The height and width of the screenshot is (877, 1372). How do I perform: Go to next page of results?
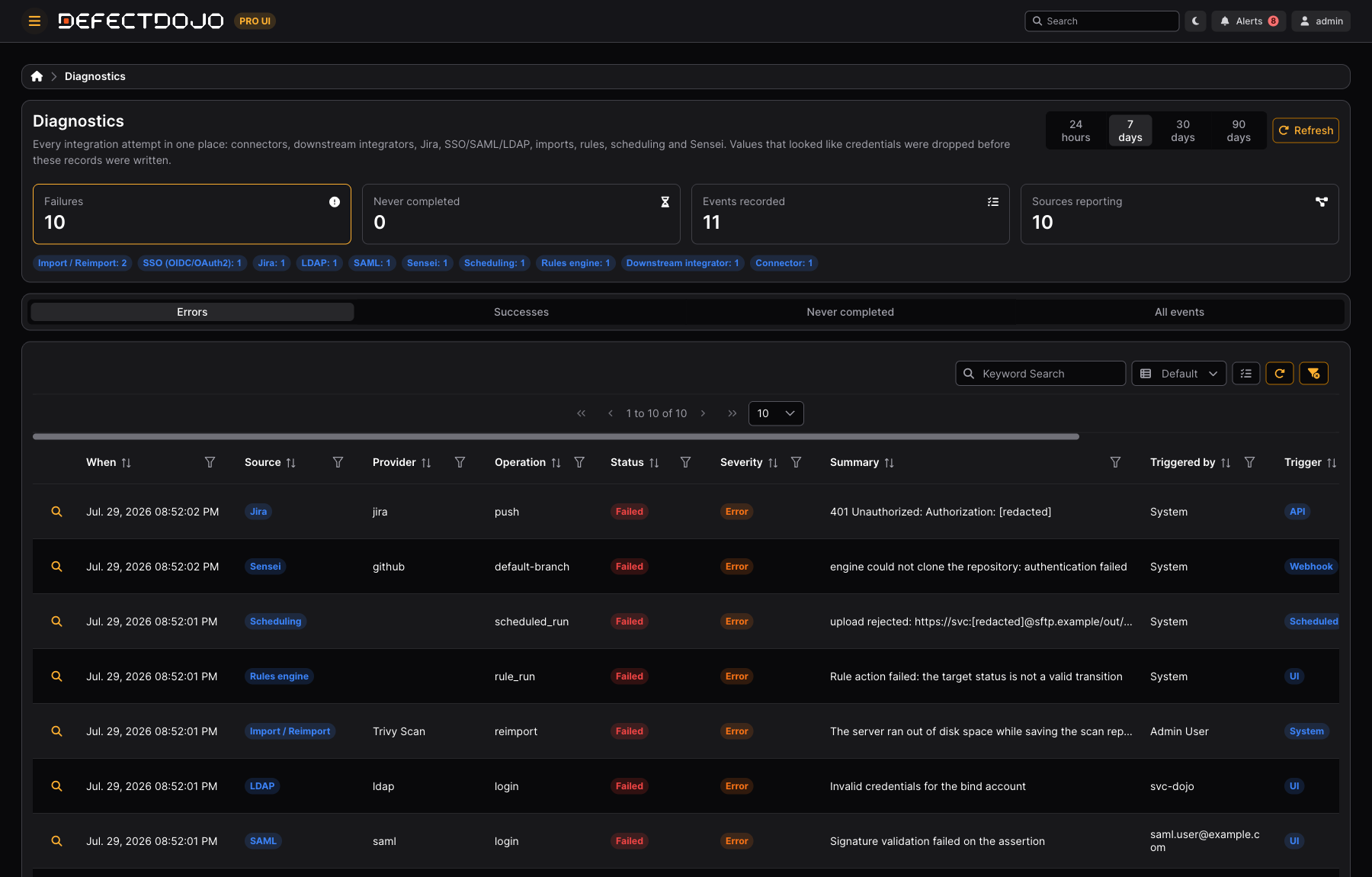coord(703,413)
